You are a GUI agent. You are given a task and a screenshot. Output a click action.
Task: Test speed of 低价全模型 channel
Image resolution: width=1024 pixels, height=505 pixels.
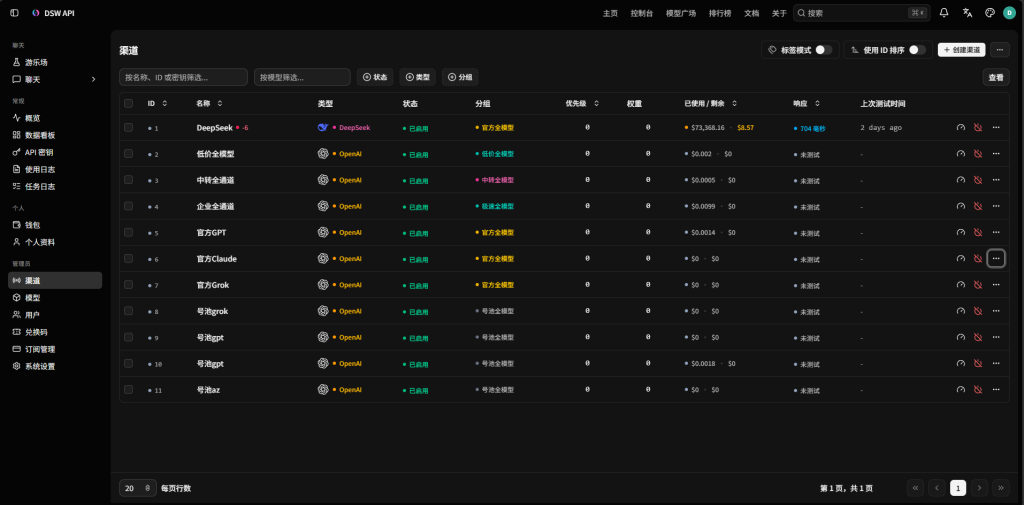pyautogui.click(x=961, y=154)
